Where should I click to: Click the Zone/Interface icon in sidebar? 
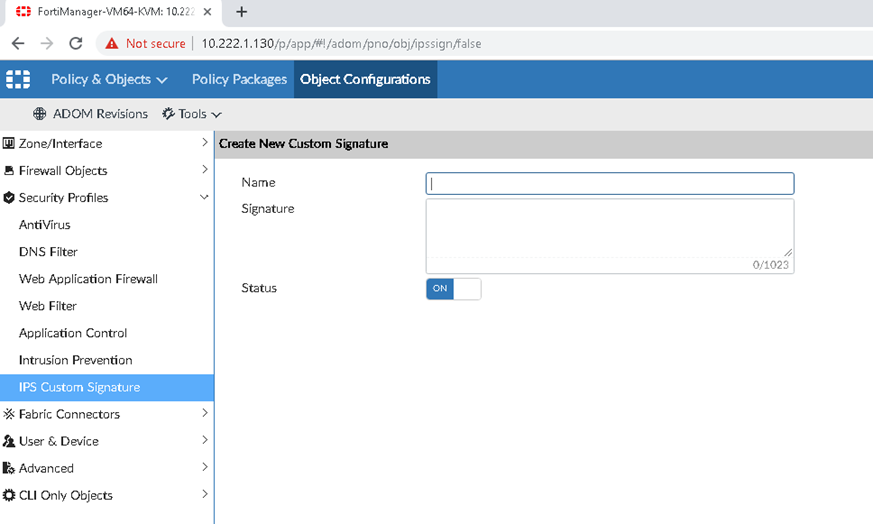click(x=9, y=144)
